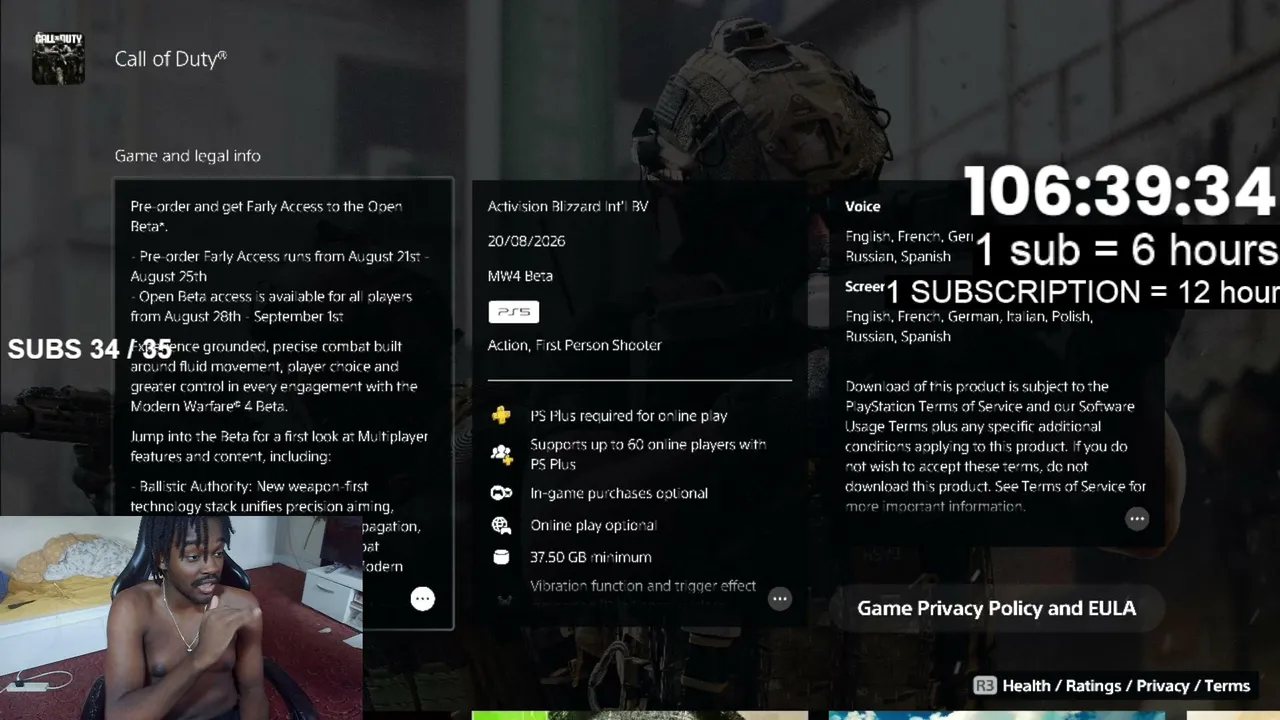Click the "1 sub = 6 hours" overlay text

(1127, 251)
